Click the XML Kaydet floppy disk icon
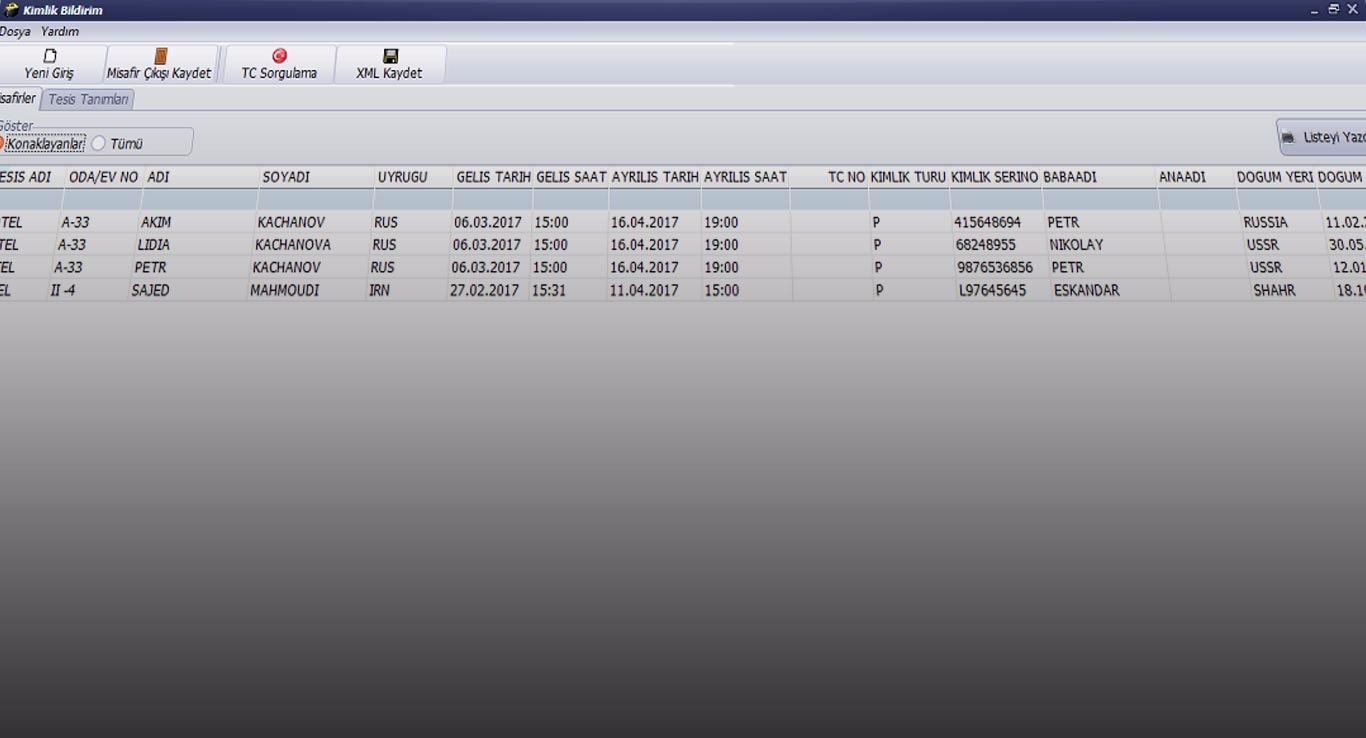1366x738 pixels. tap(390, 56)
